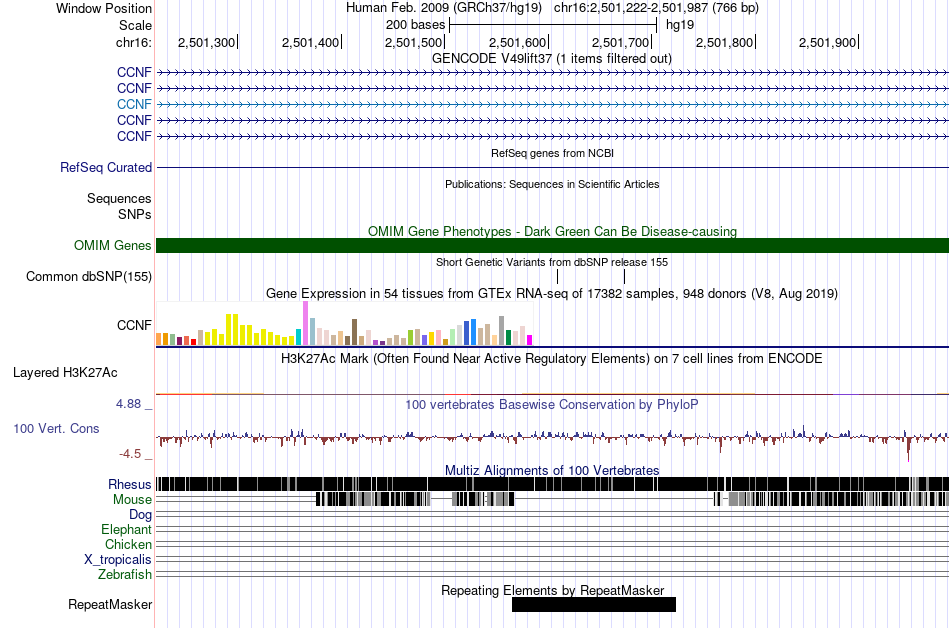The height and width of the screenshot is (628, 950).
Task: Click the Rhesus black alignment block
Action: [x=553, y=484]
